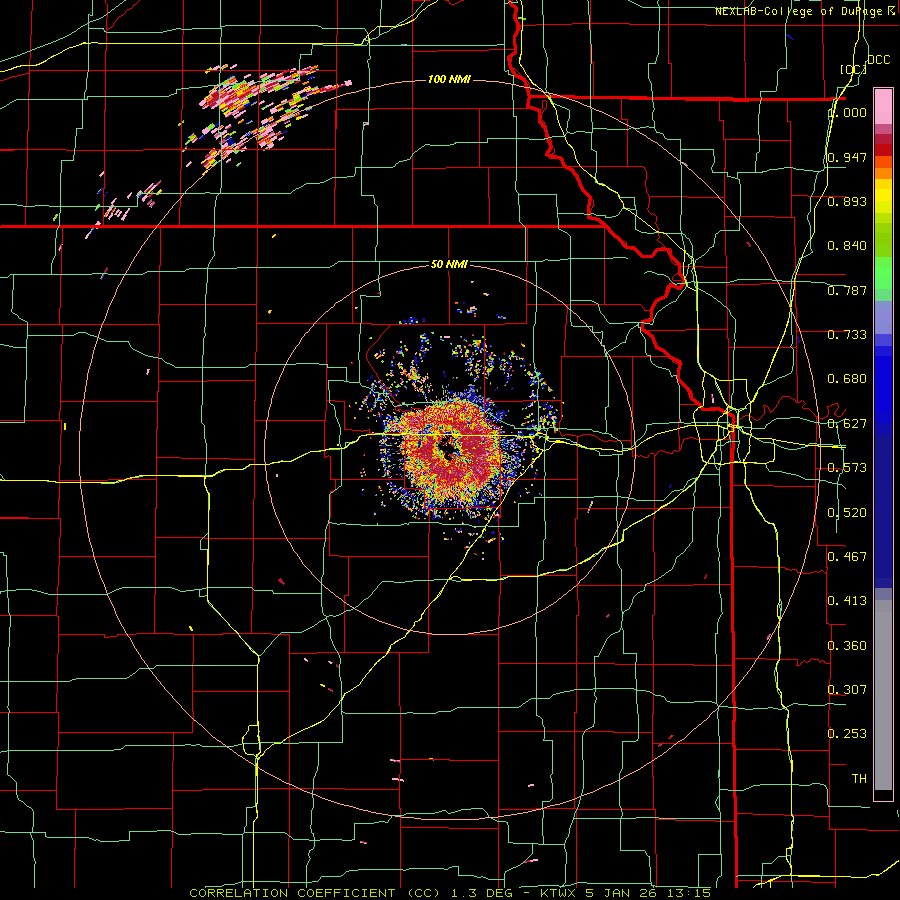Click the 0.787 legend value
Viewport: 900px width, 900px height.
(x=847, y=290)
